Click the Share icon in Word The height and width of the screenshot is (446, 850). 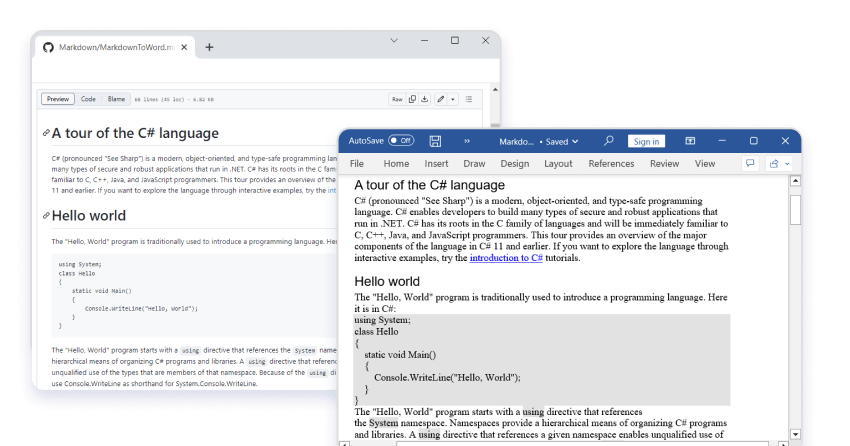(x=774, y=164)
